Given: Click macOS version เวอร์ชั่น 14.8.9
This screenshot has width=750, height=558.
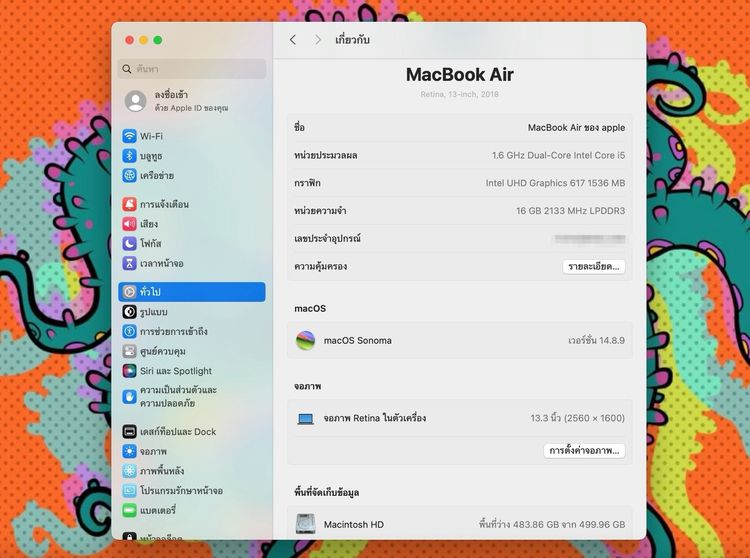Looking at the screenshot, I should pyautogui.click(x=596, y=340).
